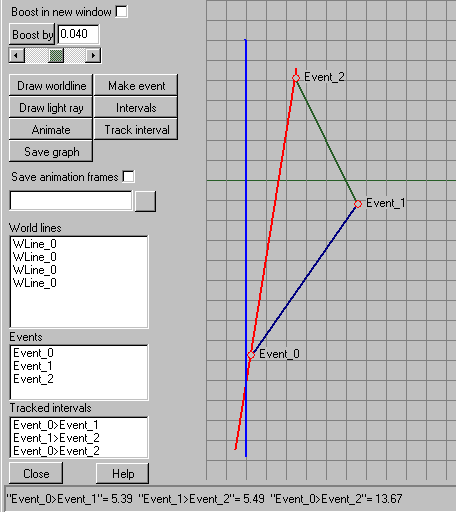Click the Track interval button
456x512 pixels.
coord(136,129)
